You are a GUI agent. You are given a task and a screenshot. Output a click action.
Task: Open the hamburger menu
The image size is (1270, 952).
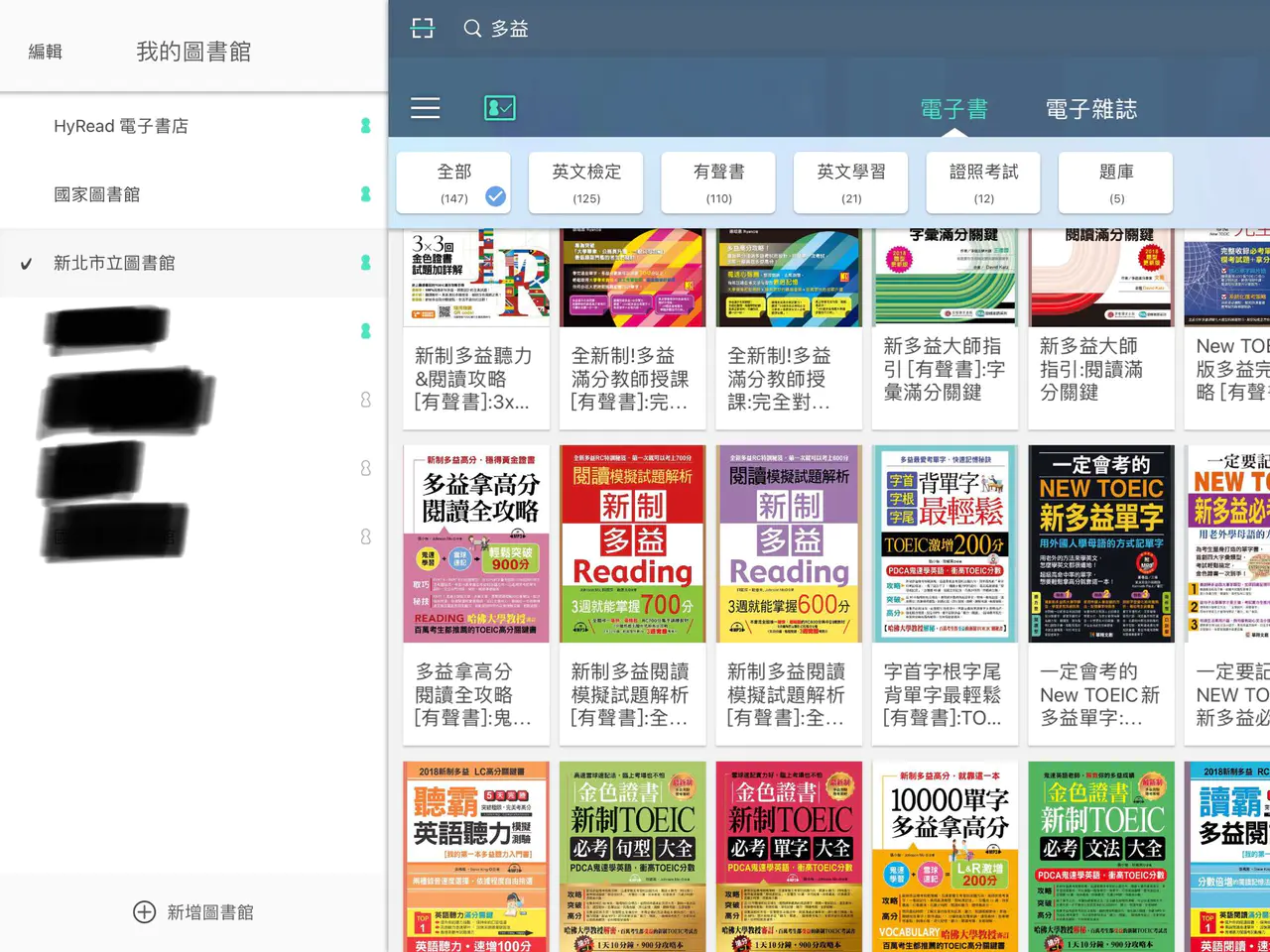coord(425,107)
